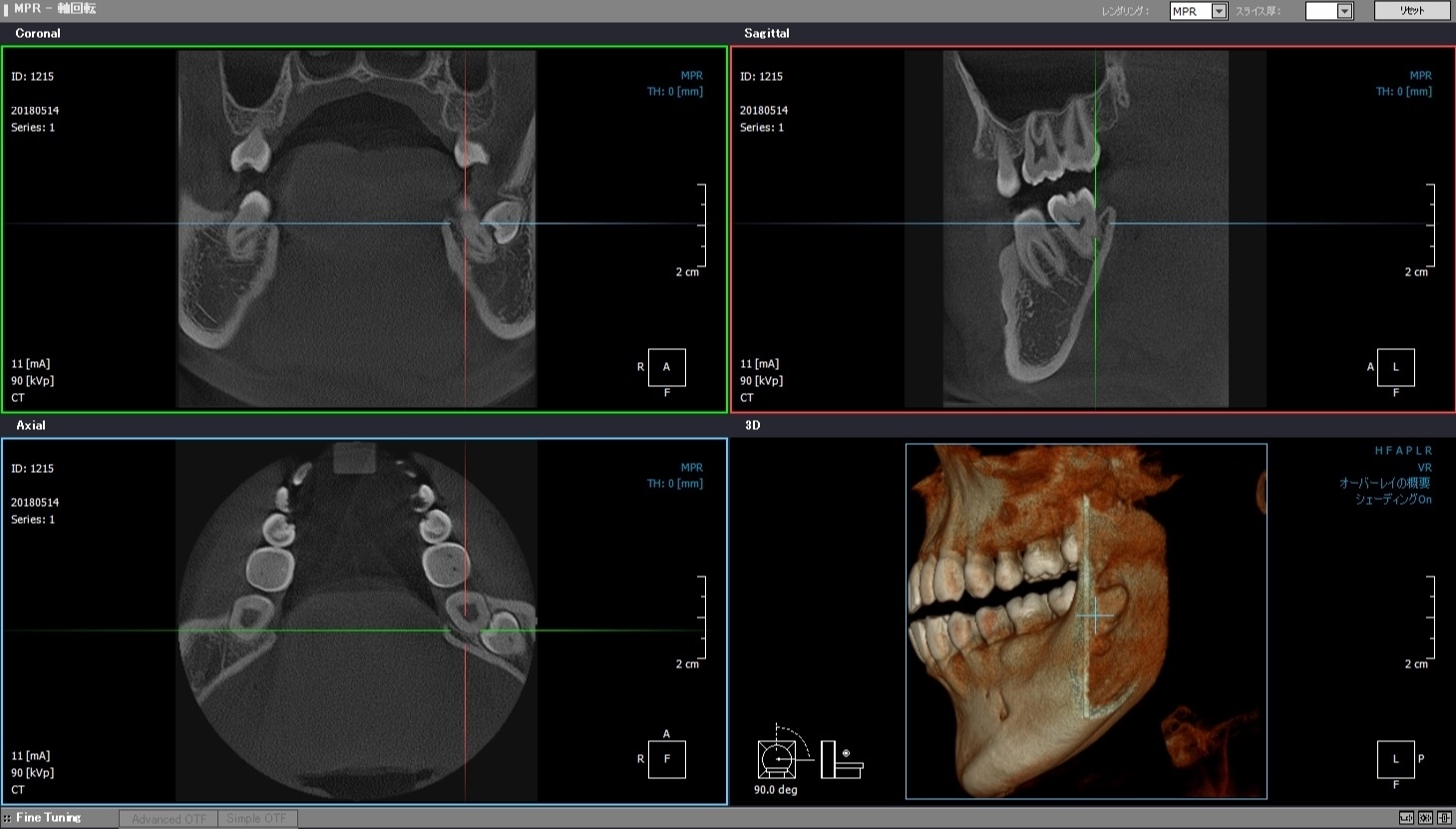This screenshot has width=1456, height=829.
Task: Click the Axial view orientation cube
Action: pos(666,759)
